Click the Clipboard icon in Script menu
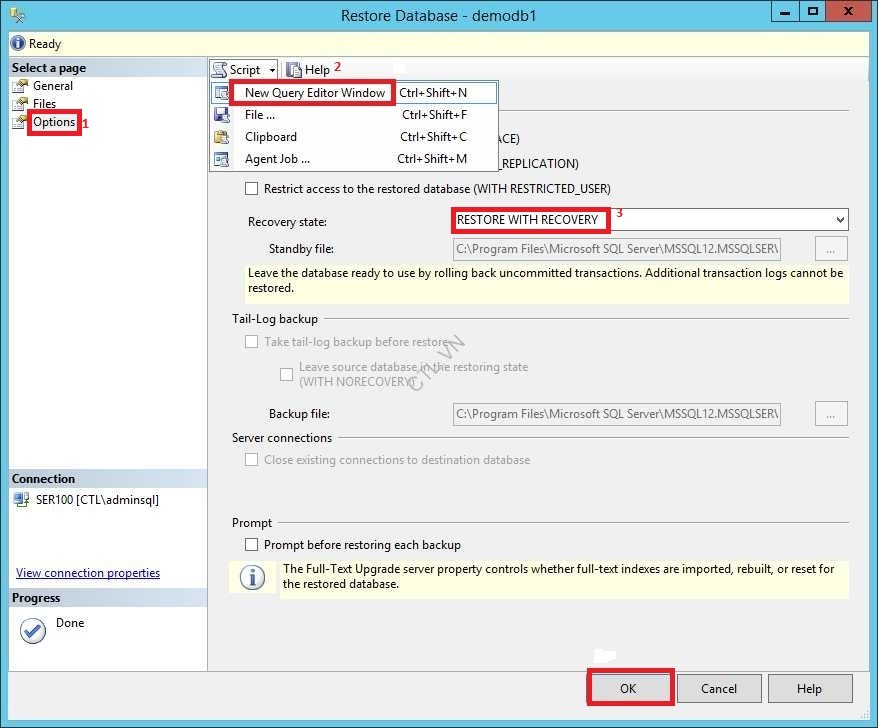The height and width of the screenshot is (728, 878). click(x=223, y=137)
